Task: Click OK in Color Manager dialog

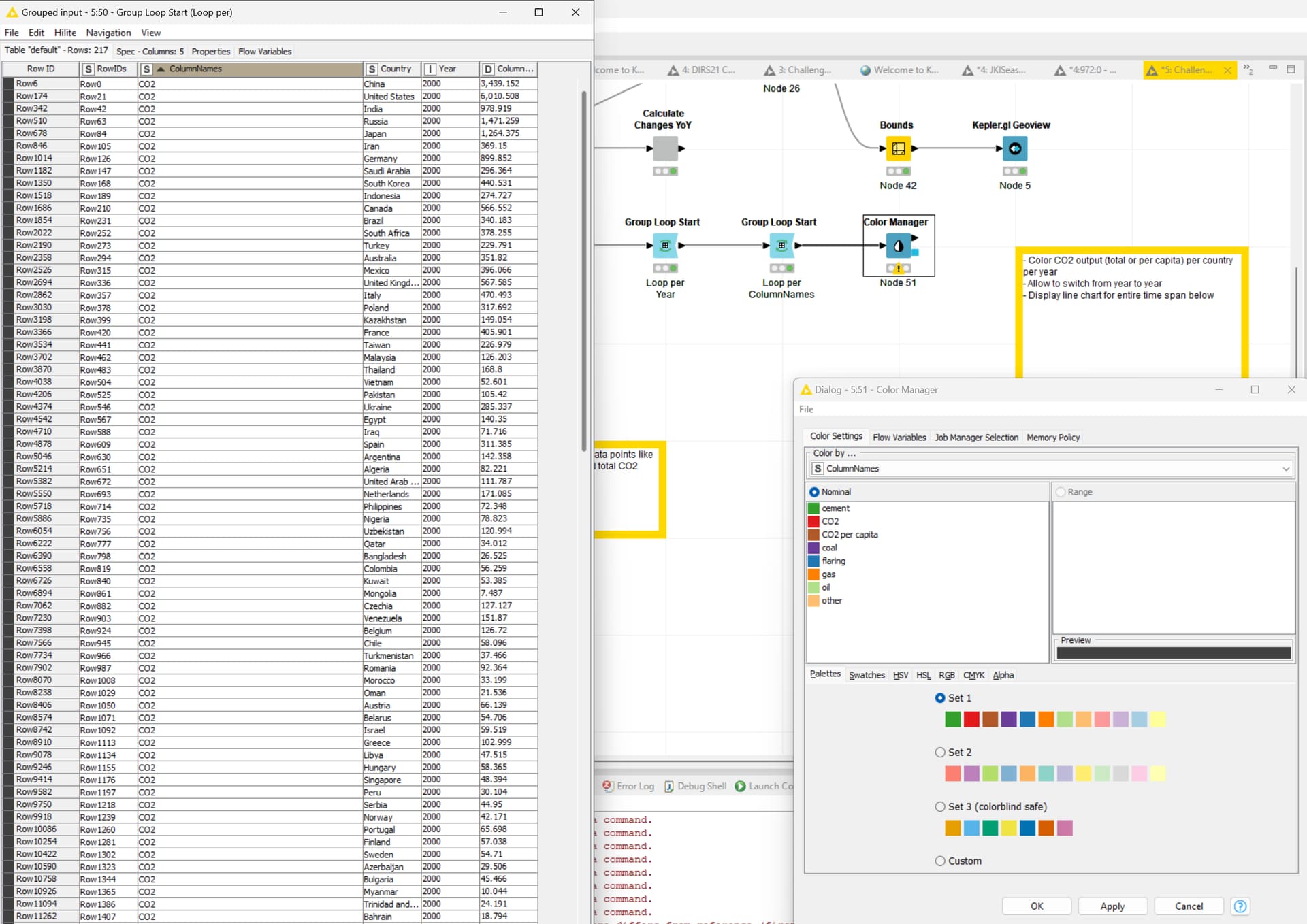Action: pos(1036,906)
